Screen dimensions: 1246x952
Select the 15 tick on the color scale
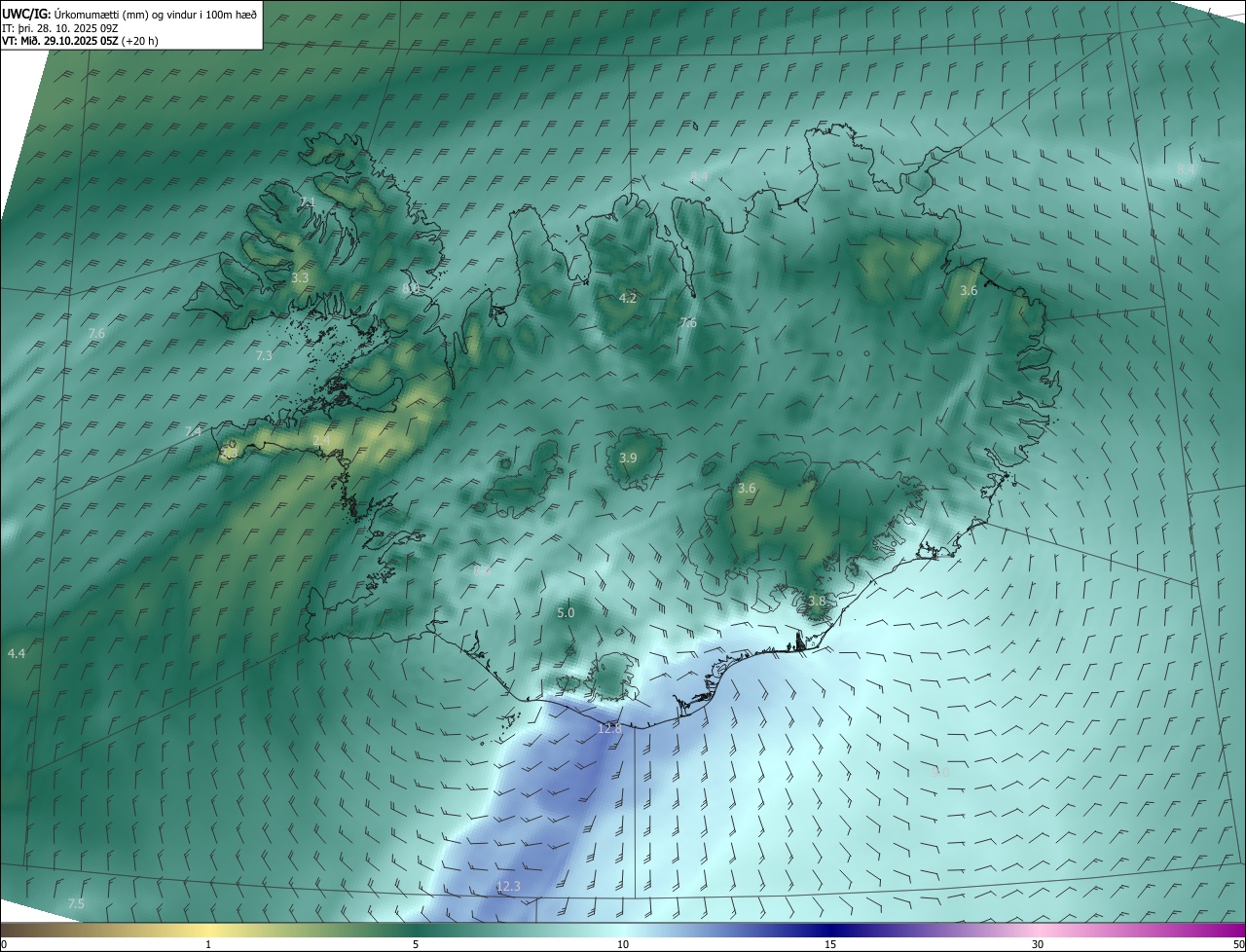(x=830, y=945)
